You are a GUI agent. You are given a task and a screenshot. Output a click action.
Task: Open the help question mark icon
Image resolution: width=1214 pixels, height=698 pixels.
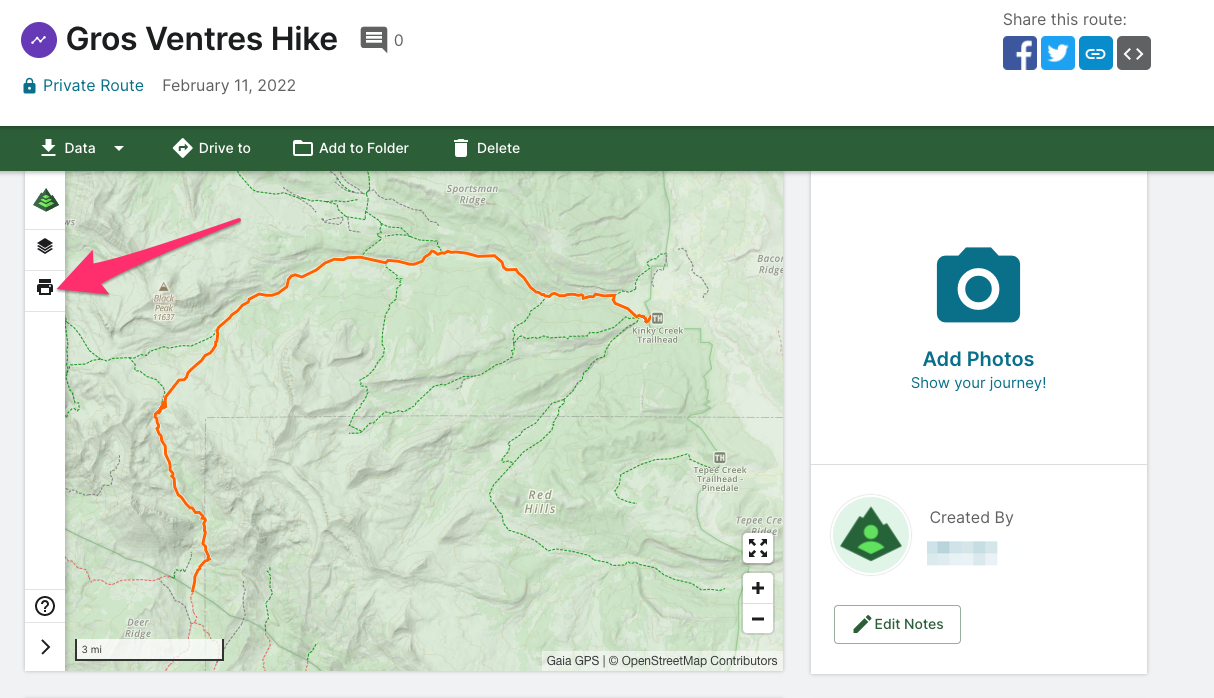45,606
